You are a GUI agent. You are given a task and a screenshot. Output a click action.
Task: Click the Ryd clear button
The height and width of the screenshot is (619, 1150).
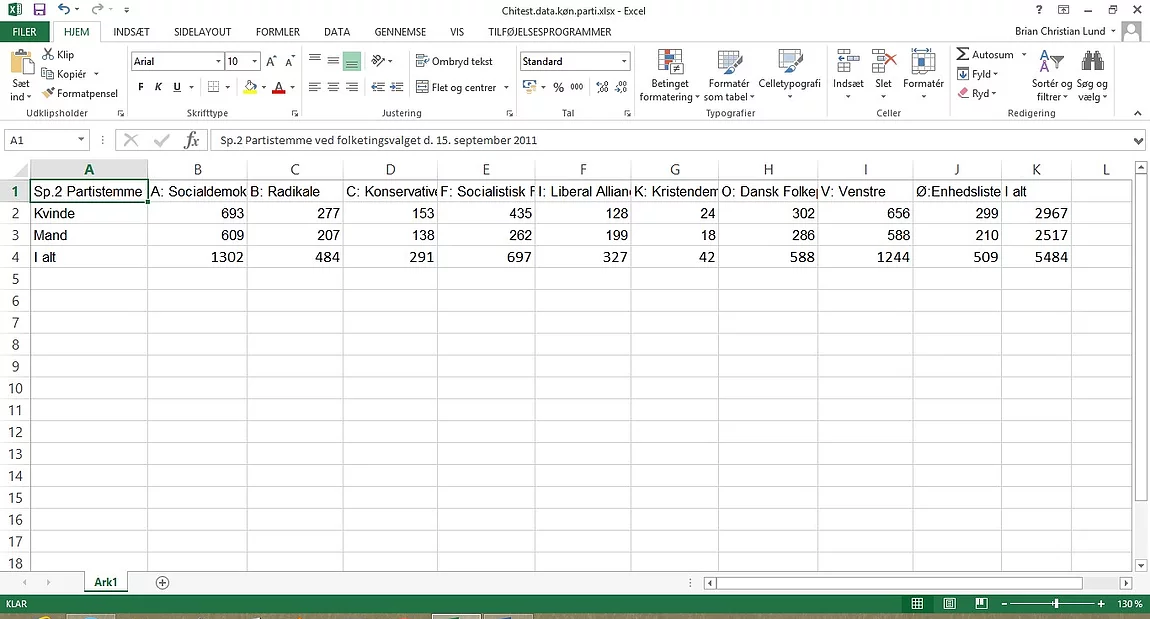(976, 93)
